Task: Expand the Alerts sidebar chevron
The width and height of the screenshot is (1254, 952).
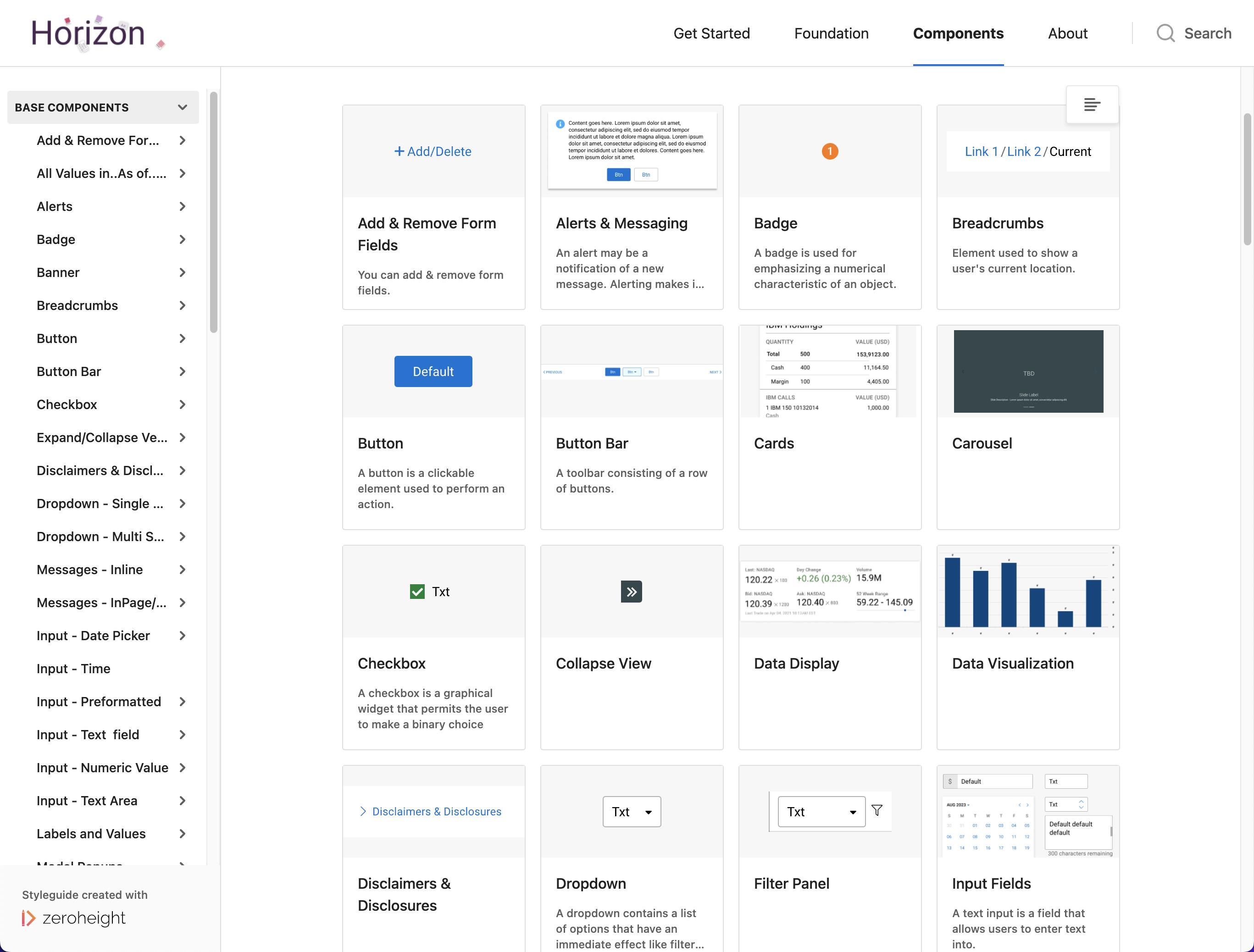Action: tap(183, 206)
